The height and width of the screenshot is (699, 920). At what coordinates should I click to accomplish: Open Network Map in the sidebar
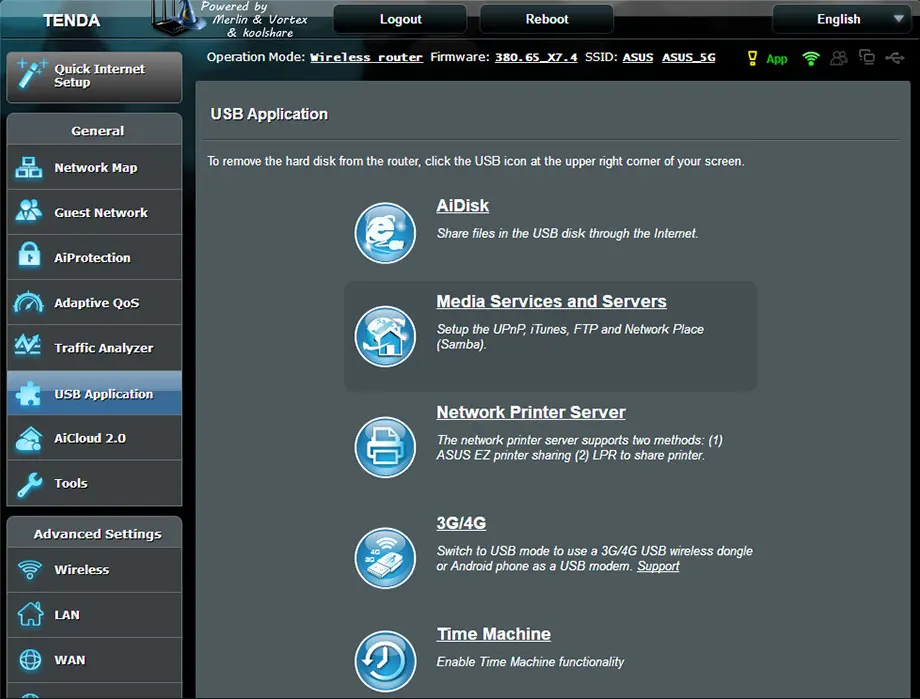coord(95,168)
